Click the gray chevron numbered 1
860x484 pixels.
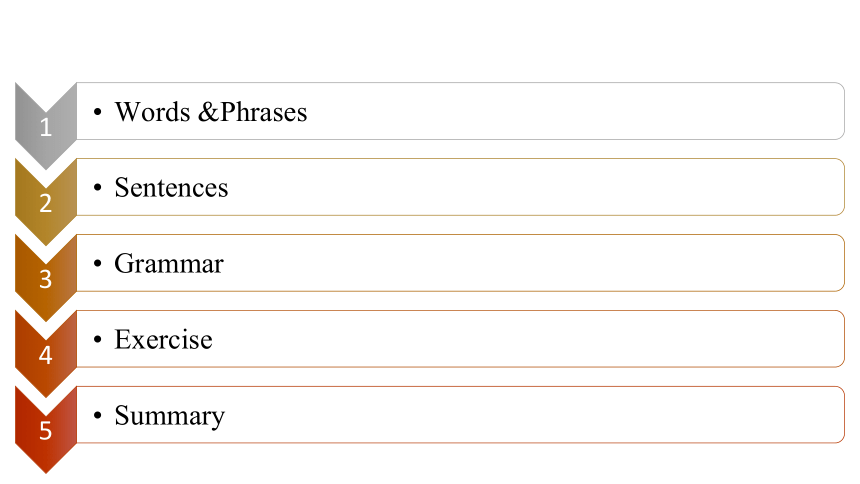point(46,127)
